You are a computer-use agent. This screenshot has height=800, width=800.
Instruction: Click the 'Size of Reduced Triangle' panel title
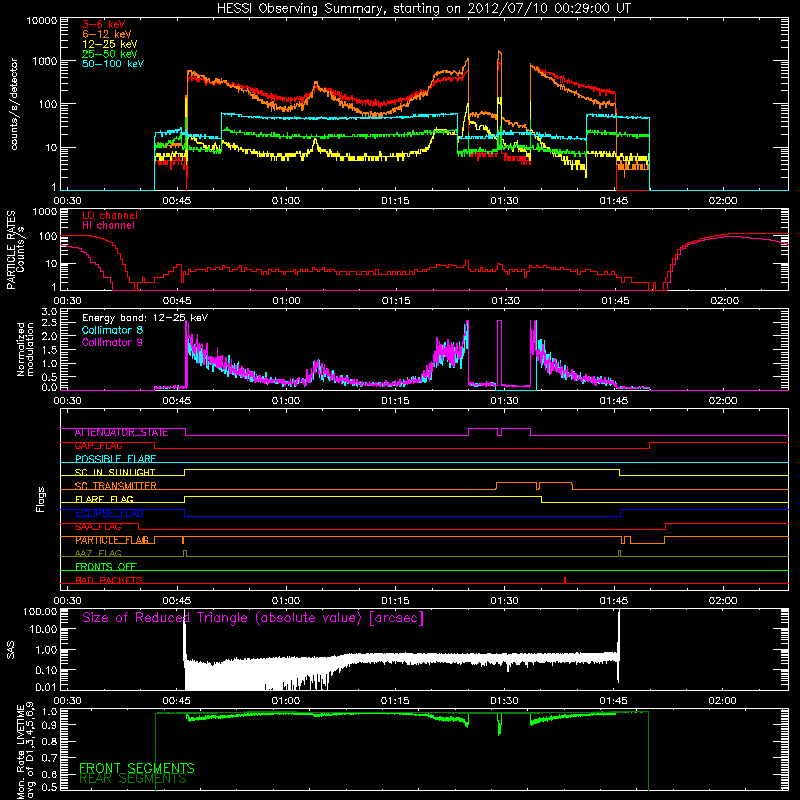tap(253, 618)
